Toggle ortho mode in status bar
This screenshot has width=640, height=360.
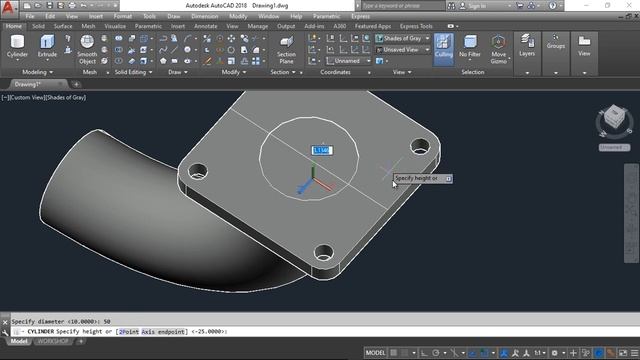point(424,353)
